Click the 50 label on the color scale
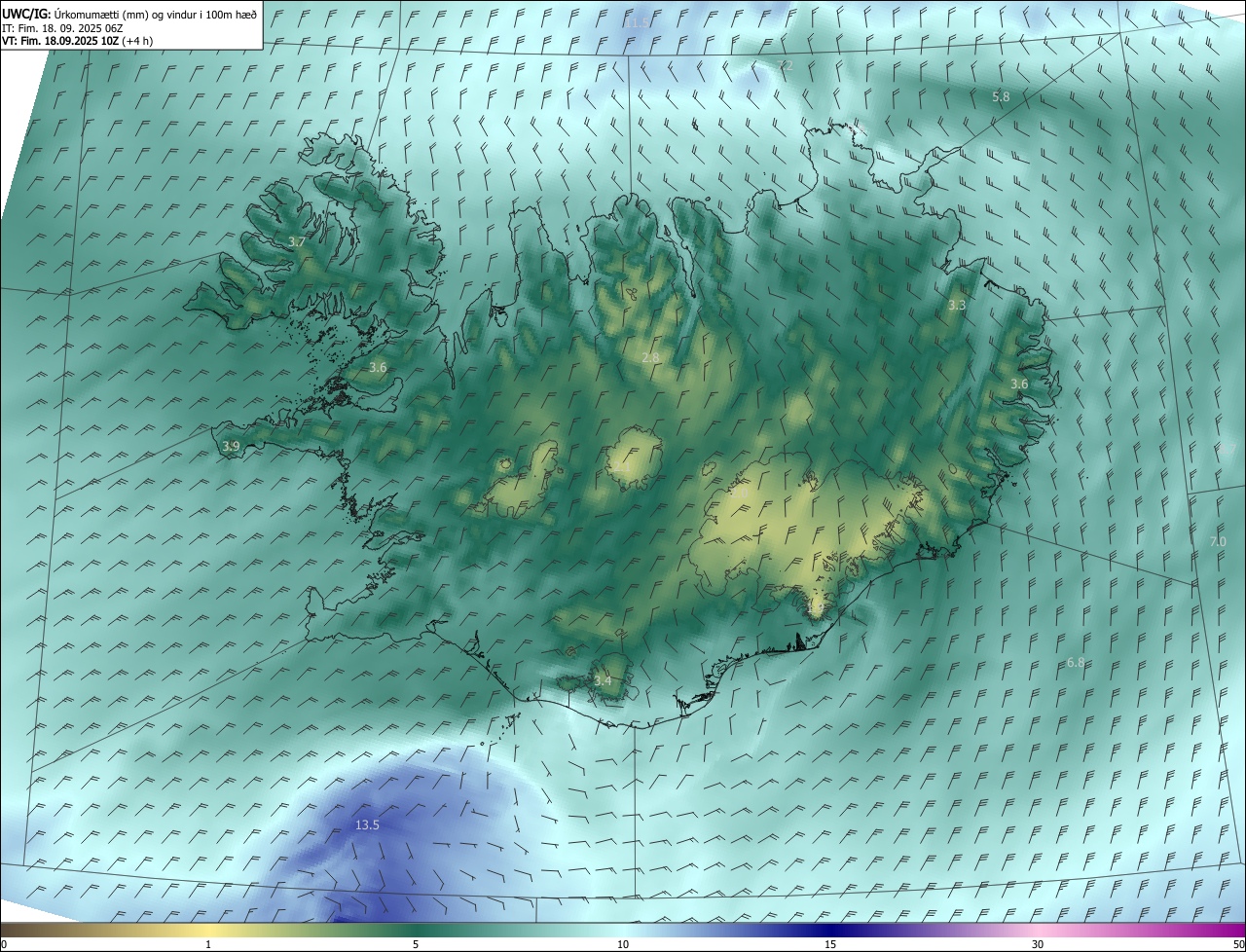Image resolution: width=1246 pixels, height=952 pixels. pos(1238,945)
